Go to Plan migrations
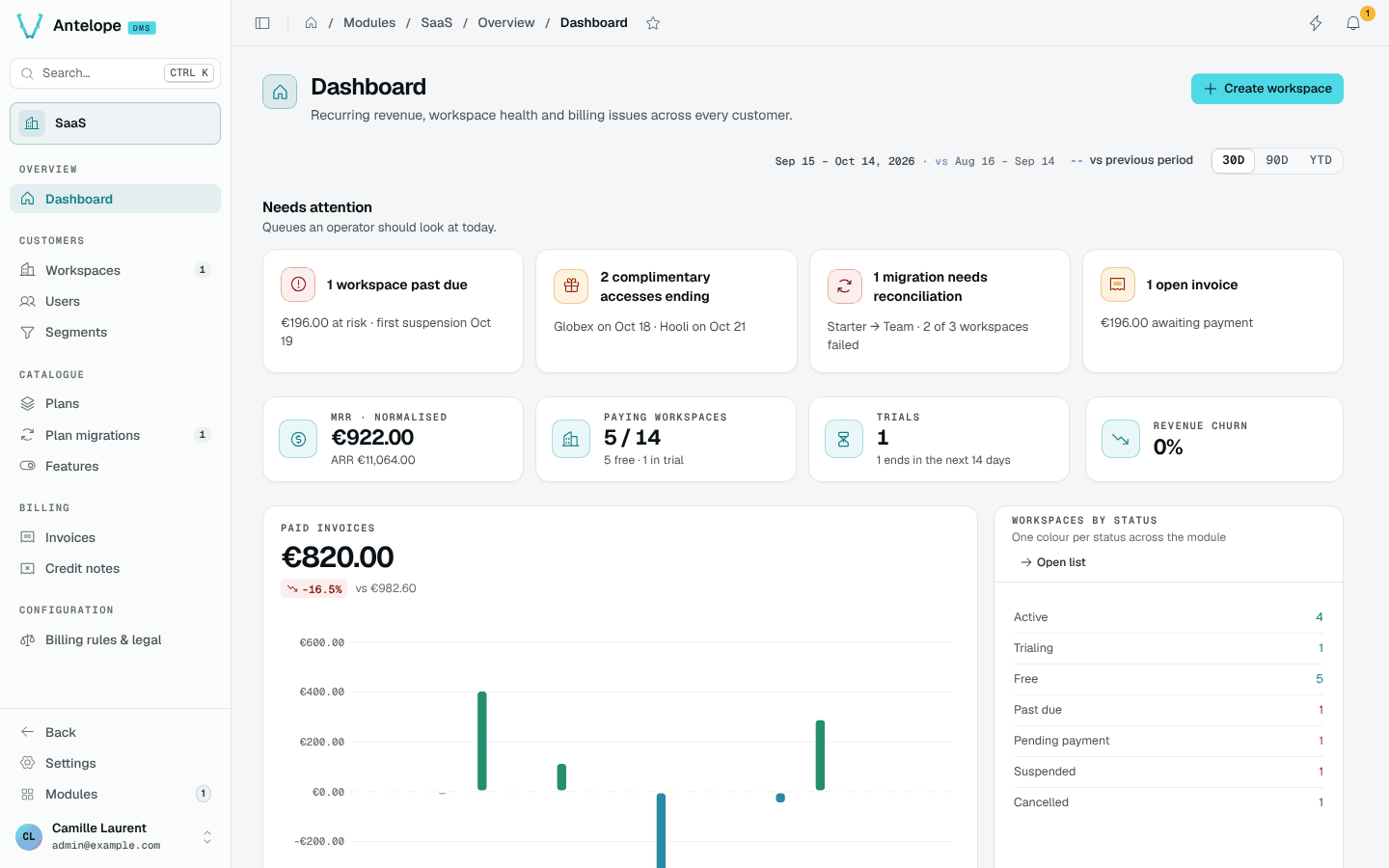The height and width of the screenshot is (868, 1389). pyautogui.click(x=115, y=435)
